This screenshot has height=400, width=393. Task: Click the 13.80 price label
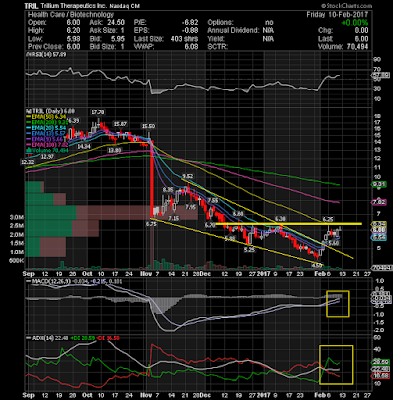coord(115,150)
